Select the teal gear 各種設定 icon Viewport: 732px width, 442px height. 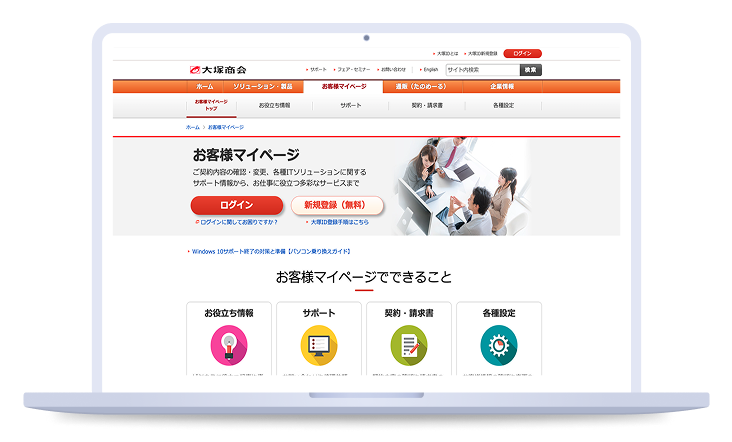[x=498, y=345]
